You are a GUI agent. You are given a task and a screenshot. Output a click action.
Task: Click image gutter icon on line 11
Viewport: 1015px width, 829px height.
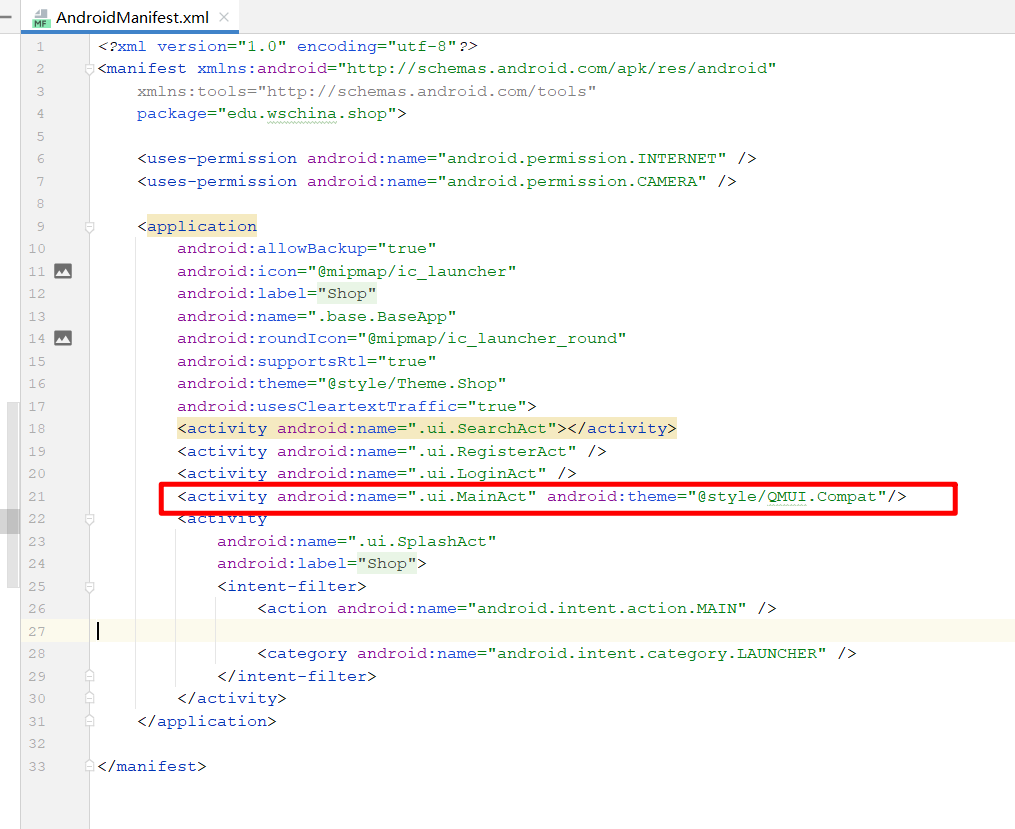point(63,271)
